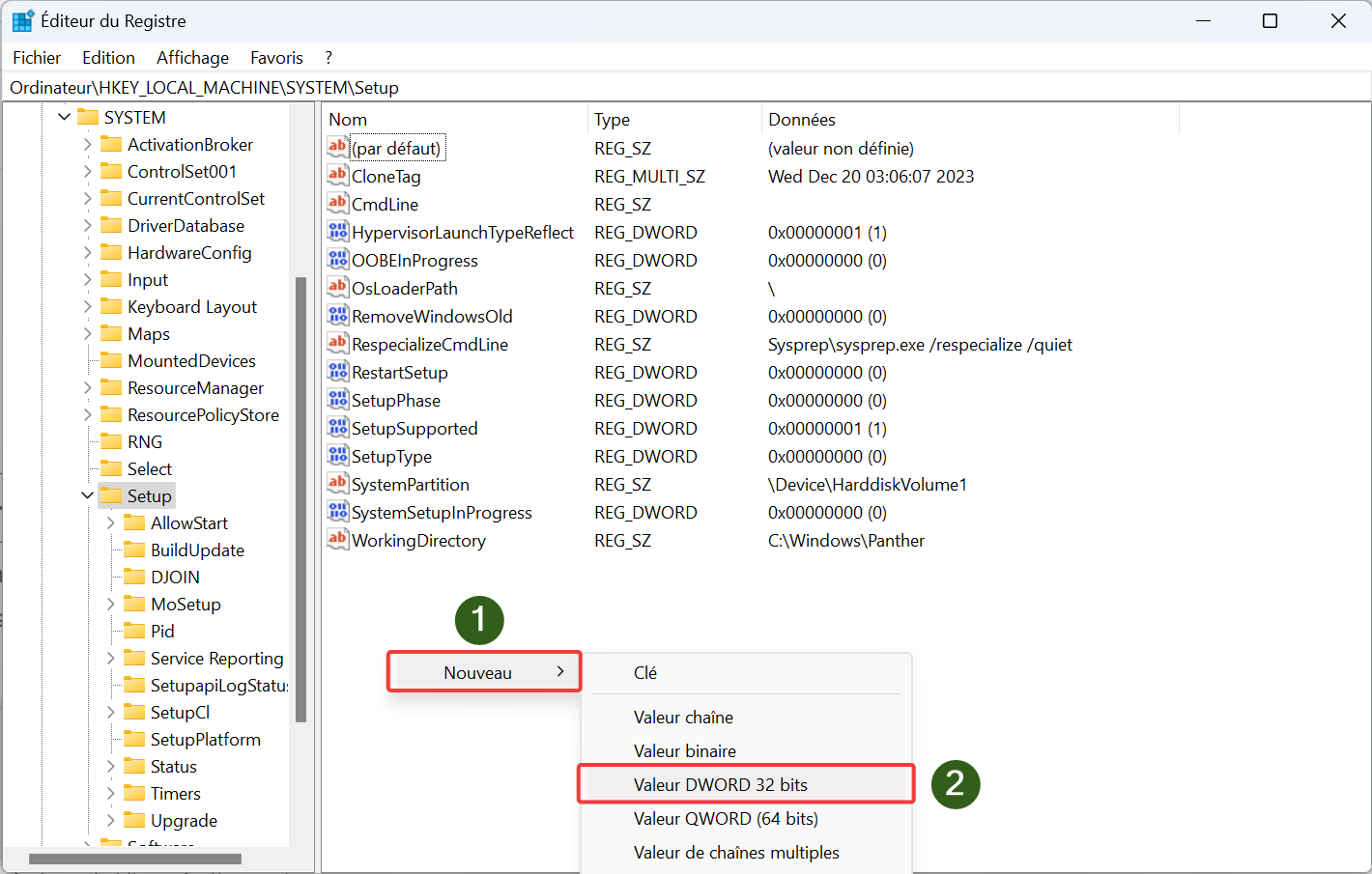Expand the CurrentControlSet key
Image resolution: width=1372 pixels, height=874 pixels.
pyautogui.click(x=88, y=198)
